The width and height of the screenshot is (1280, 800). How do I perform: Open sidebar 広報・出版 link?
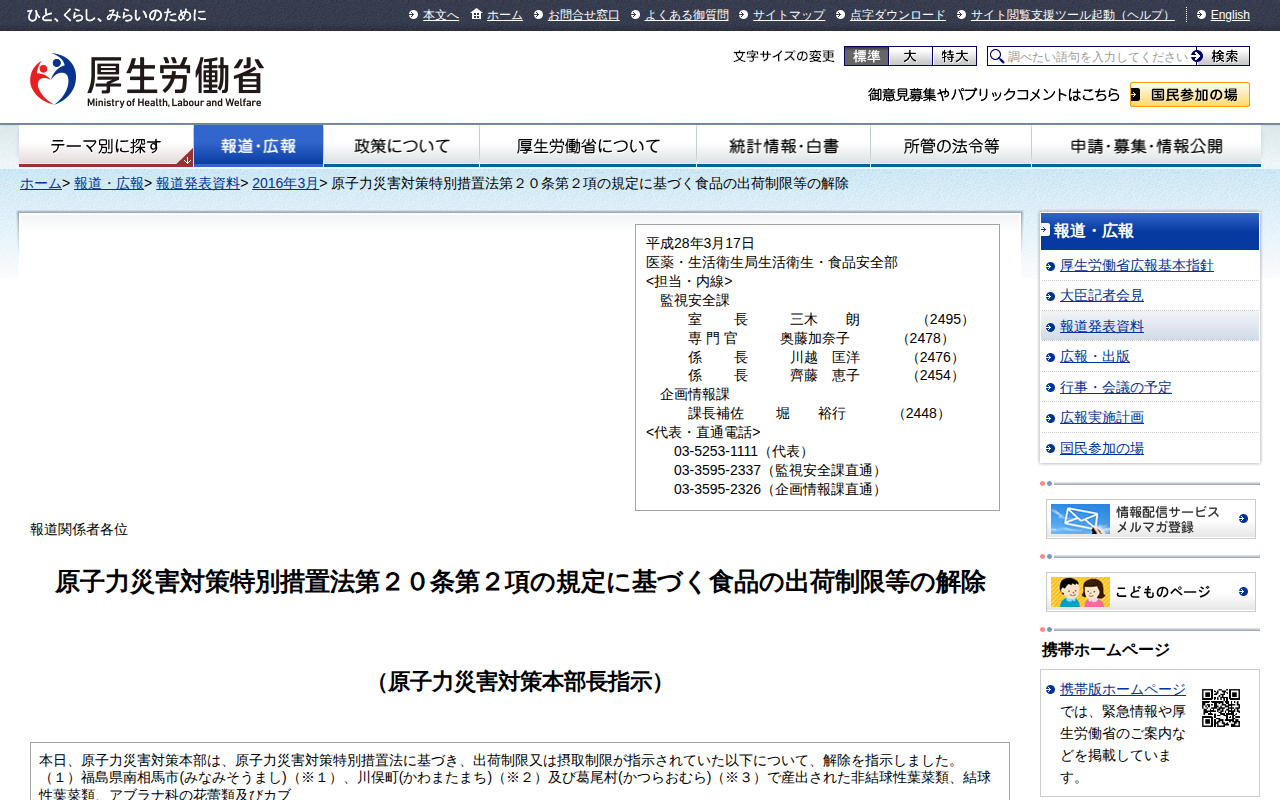pos(1095,357)
